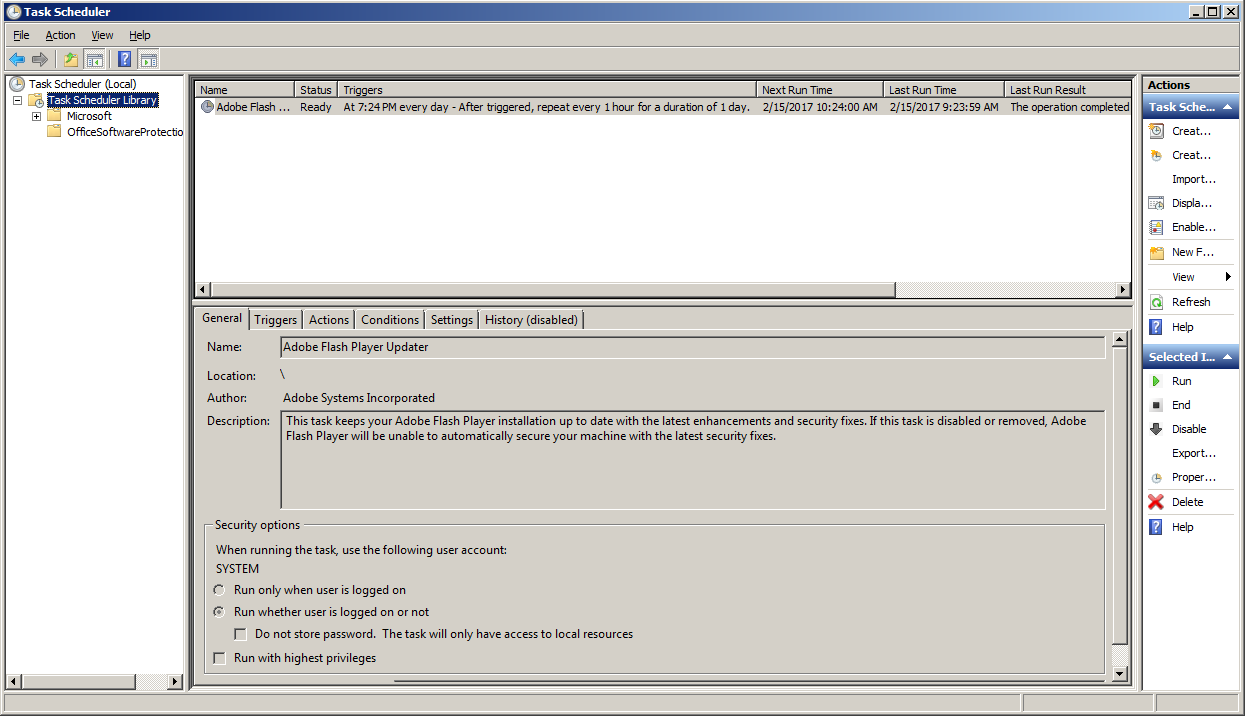1245x716 pixels.
Task: Open Help from the toolbar question-mark icon
Action: (125, 59)
